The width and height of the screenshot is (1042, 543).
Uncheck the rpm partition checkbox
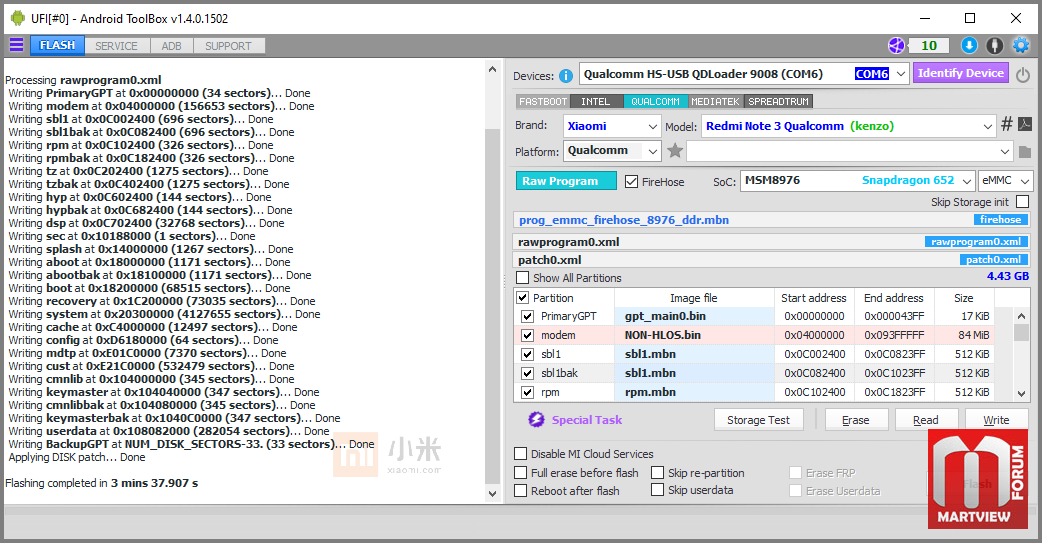pos(528,393)
